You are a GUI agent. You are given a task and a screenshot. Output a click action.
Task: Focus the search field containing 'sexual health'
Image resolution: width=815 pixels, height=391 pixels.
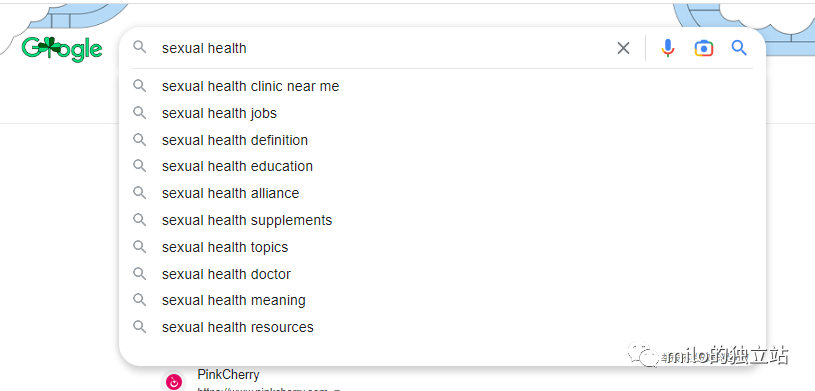[385, 48]
